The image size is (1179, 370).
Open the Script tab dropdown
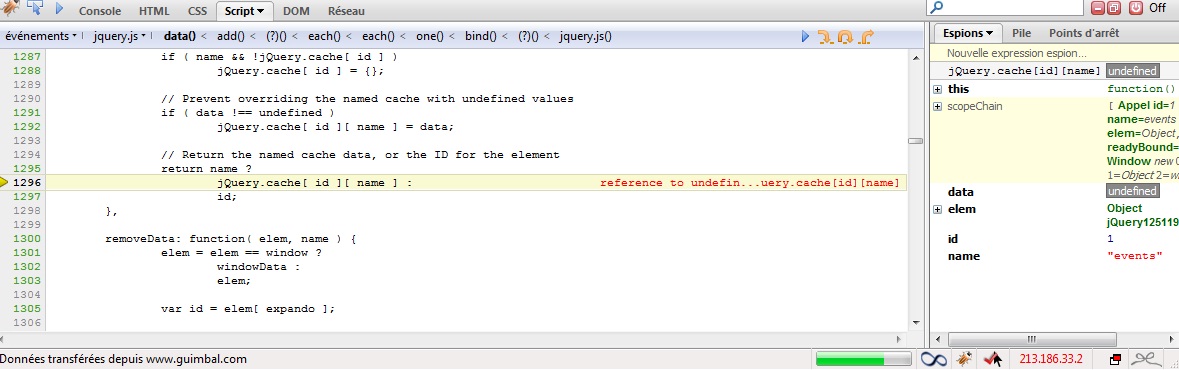(x=244, y=11)
